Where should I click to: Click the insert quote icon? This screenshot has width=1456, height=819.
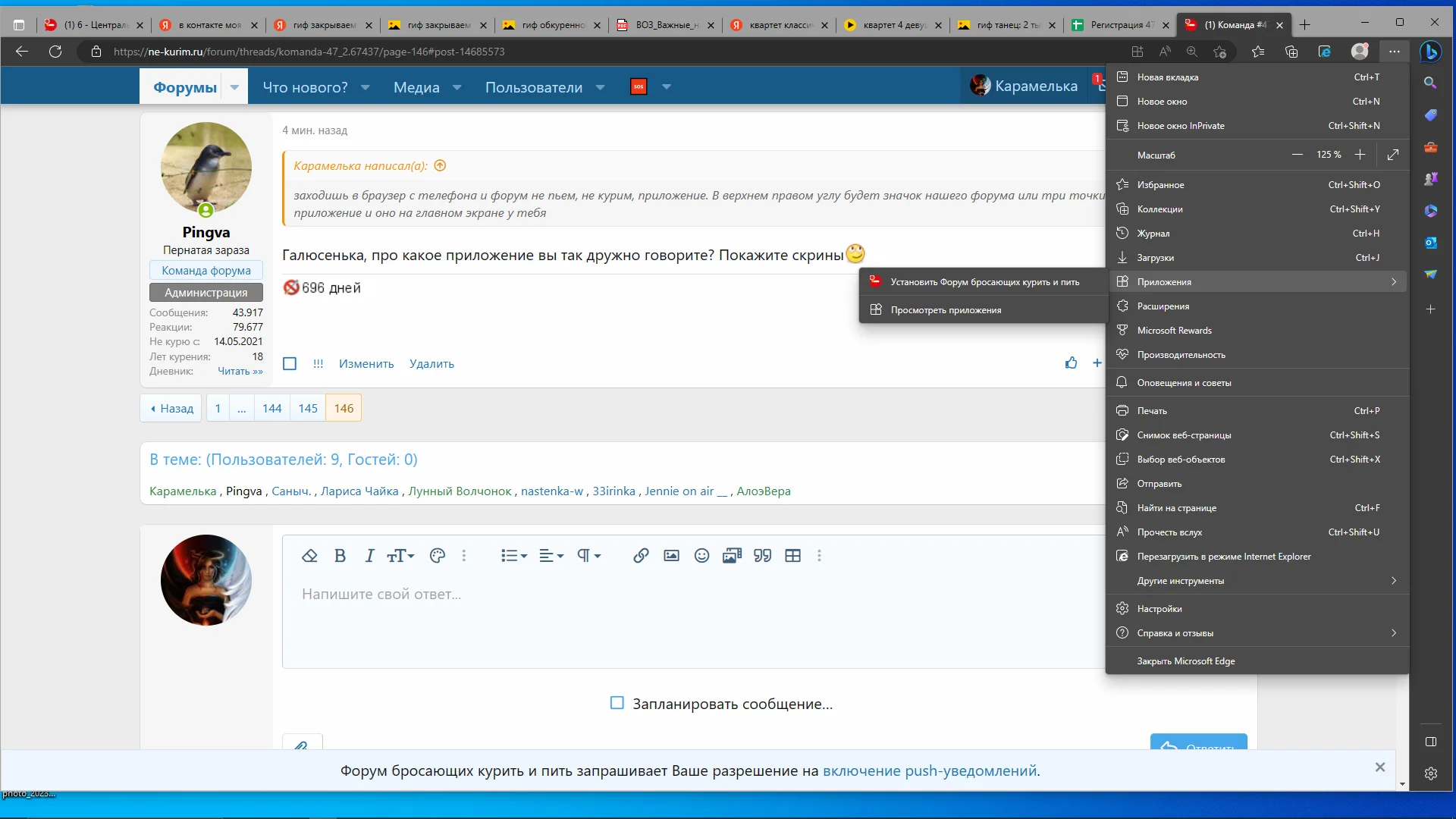(x=762, y=556)
